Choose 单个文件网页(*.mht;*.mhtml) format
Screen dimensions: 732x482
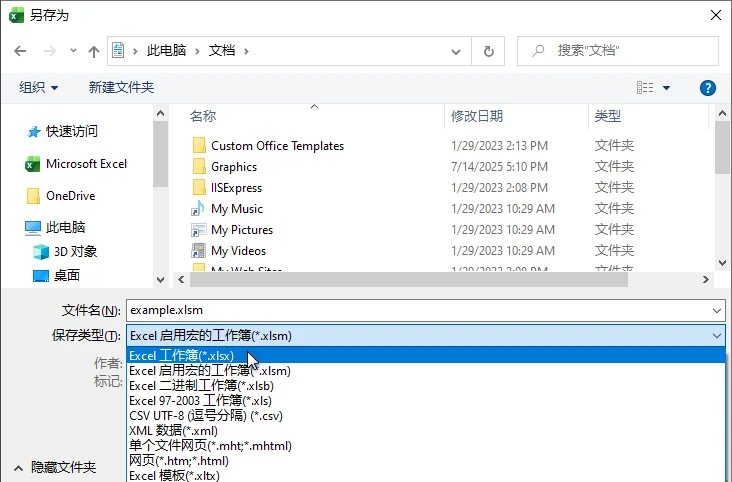point(426,446)
